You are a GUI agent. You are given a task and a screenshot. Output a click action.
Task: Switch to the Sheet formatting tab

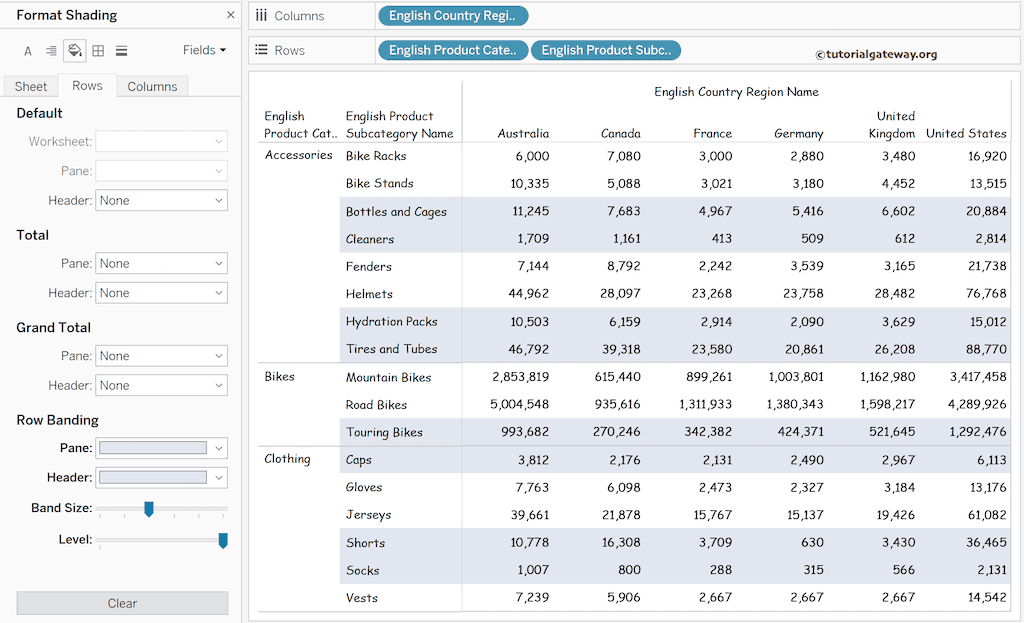pos(30,86)
